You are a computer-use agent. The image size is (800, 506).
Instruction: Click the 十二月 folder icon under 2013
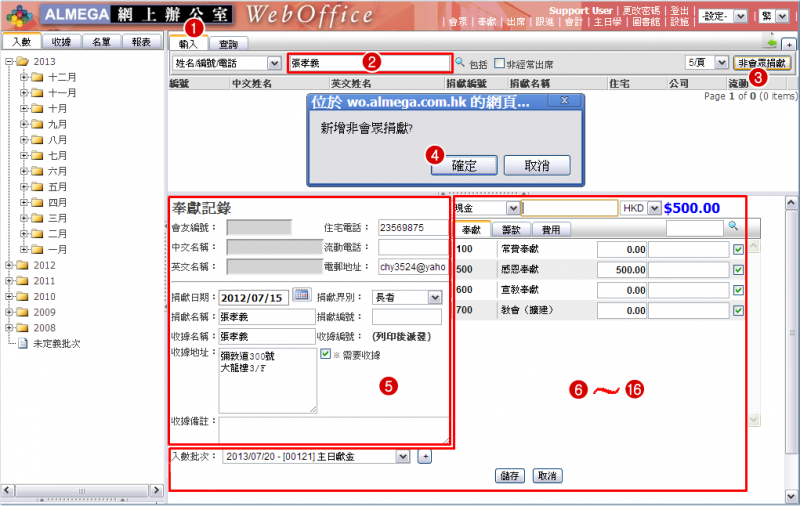pyautogui.click(x=37, y=76)
